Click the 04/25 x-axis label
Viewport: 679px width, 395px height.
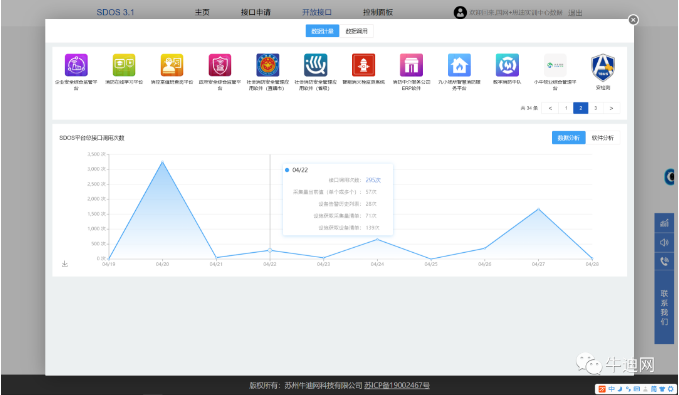pyautogui.click(x=431, y=264)
